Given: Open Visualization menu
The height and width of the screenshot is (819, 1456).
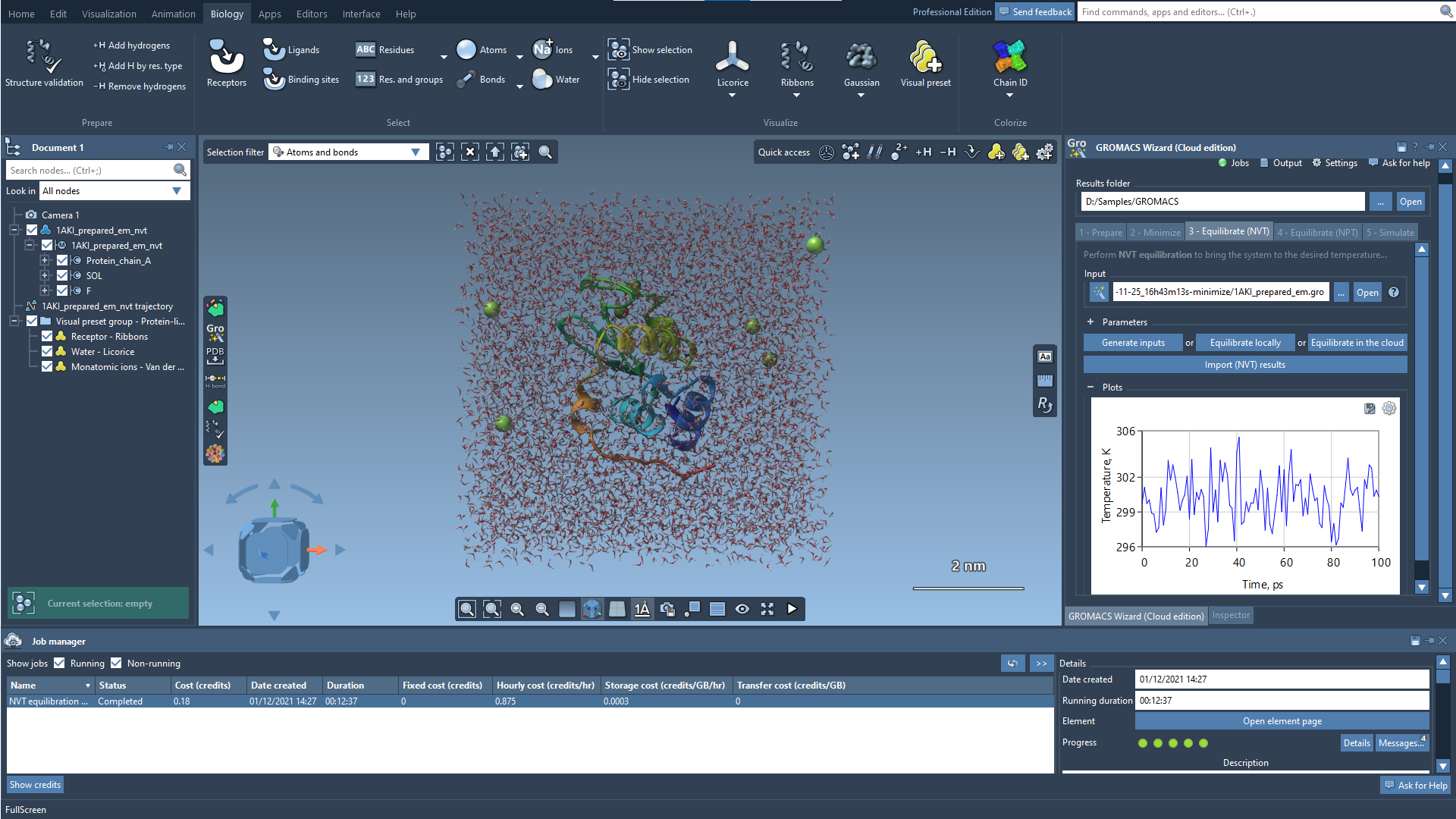Looking at the screenshot, I should [x=109, y=14].
